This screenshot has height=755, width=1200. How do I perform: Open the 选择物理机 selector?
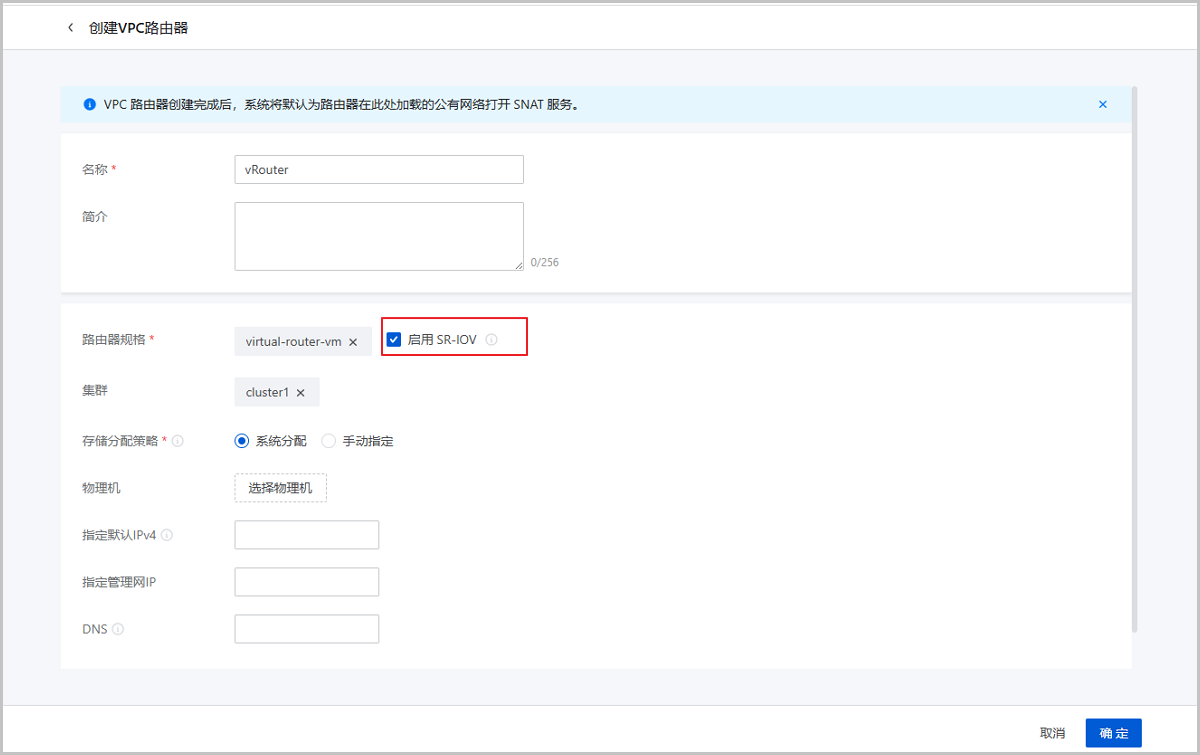click(x=280, y=488)
